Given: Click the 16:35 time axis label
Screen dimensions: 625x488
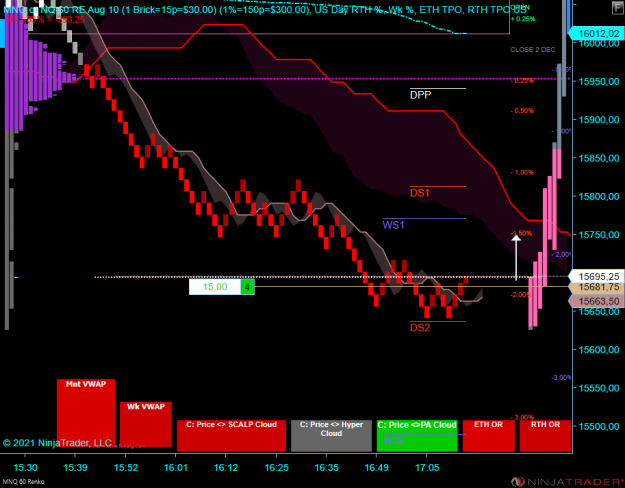Looking at the screenshot, I should (326, 467).
